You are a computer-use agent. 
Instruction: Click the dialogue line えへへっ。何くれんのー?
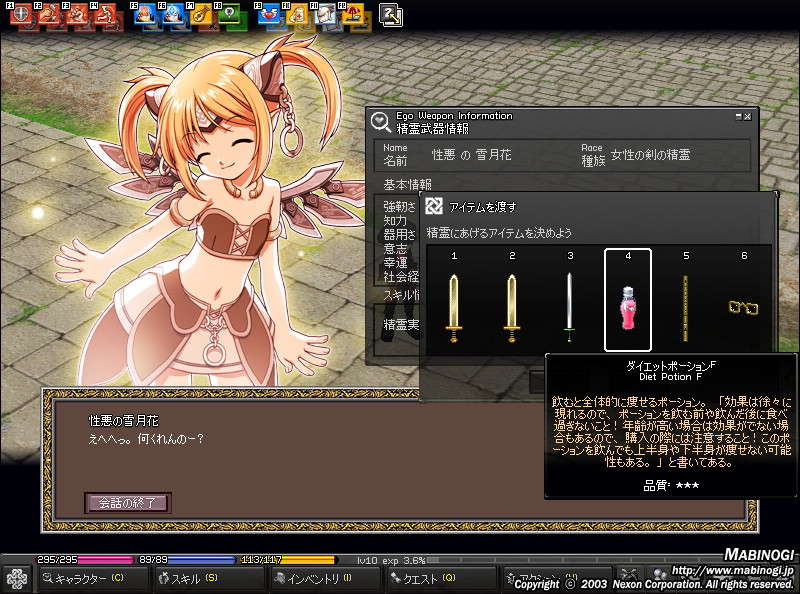point(146,439)
